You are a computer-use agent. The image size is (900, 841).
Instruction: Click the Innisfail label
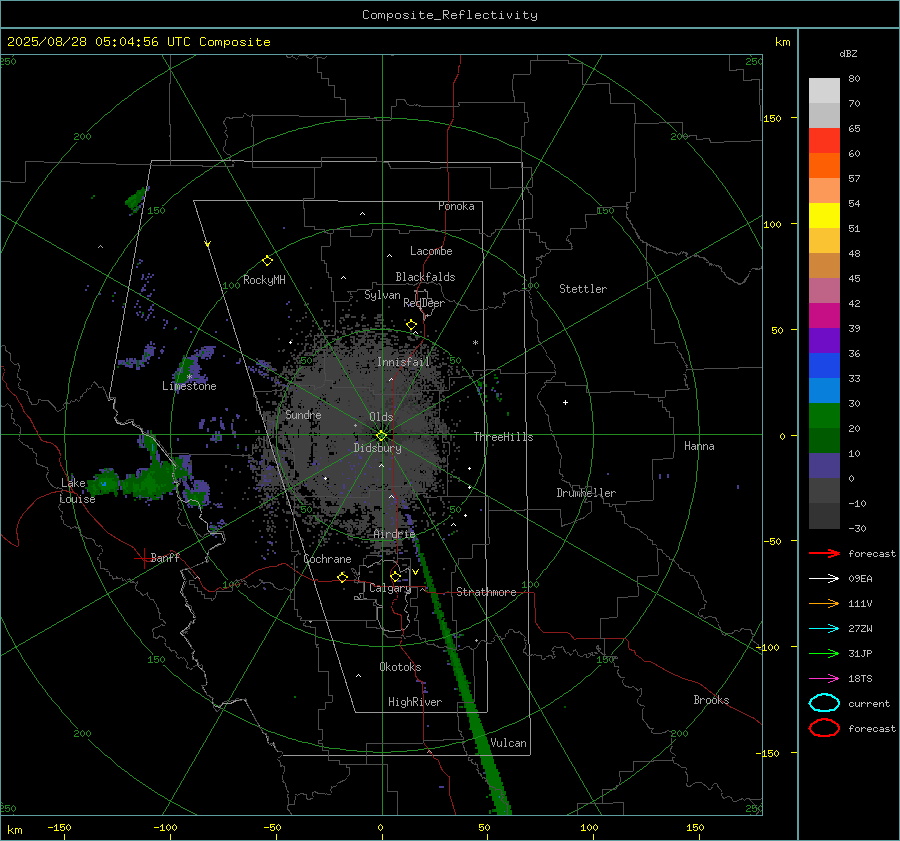[403, 362]
